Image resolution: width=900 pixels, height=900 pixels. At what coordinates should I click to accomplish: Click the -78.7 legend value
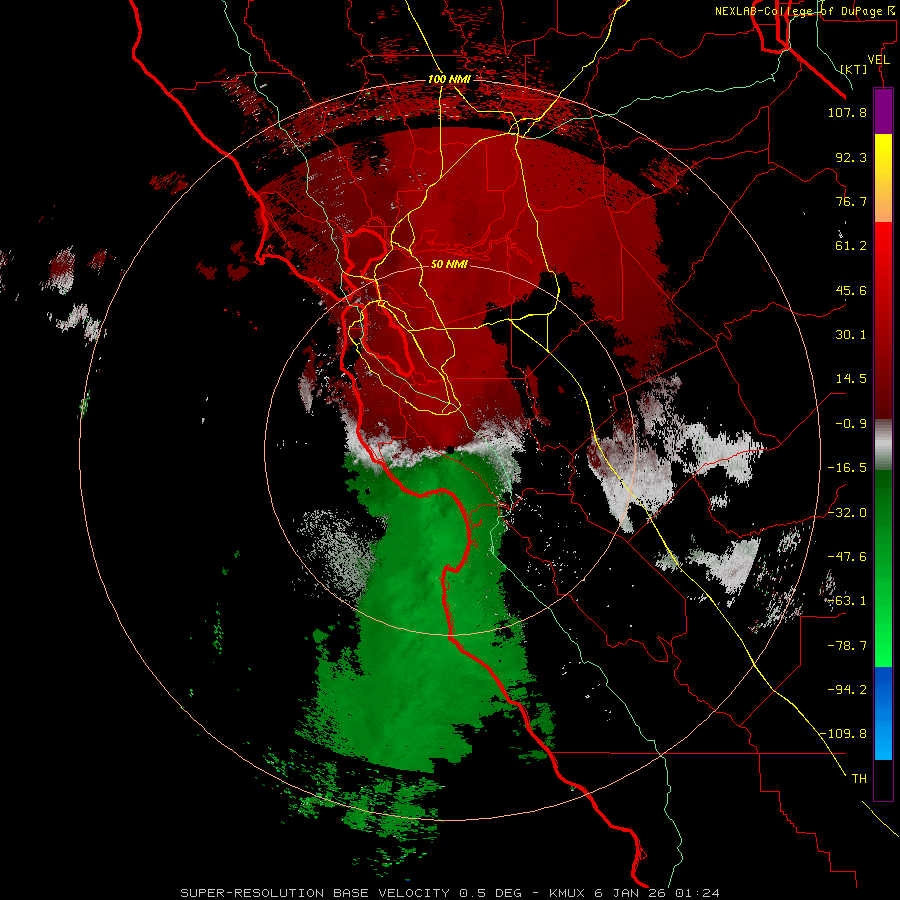[x=847, y=646]
